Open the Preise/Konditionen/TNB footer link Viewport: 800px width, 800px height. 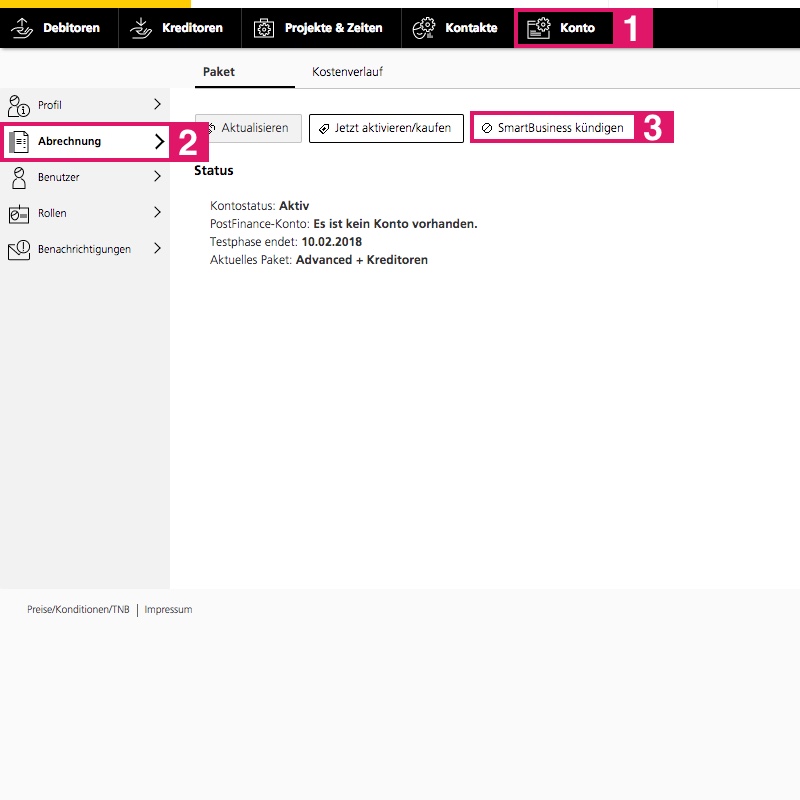[78, 609]
